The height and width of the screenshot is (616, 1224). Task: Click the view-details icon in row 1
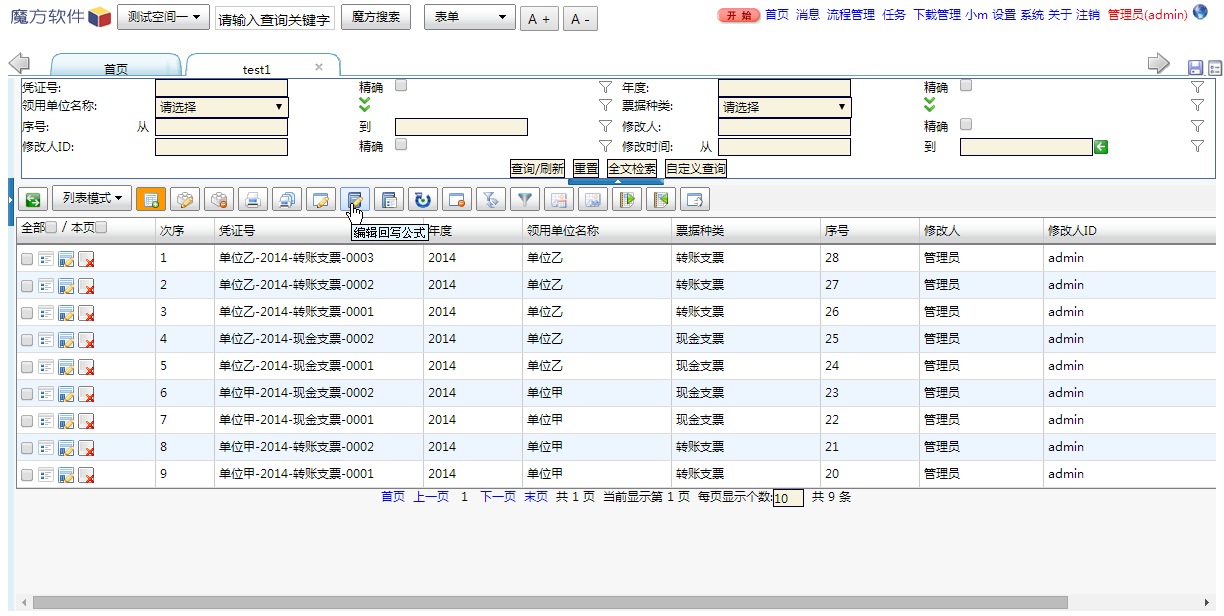tap(46, 259)
